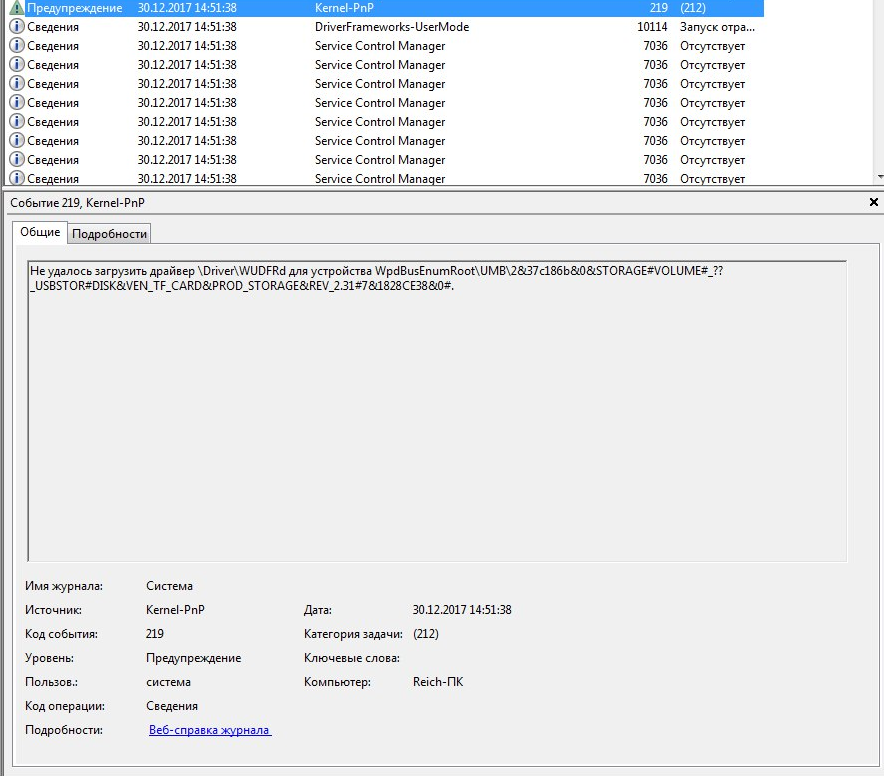Close the Событие 219 details pane

874,202
